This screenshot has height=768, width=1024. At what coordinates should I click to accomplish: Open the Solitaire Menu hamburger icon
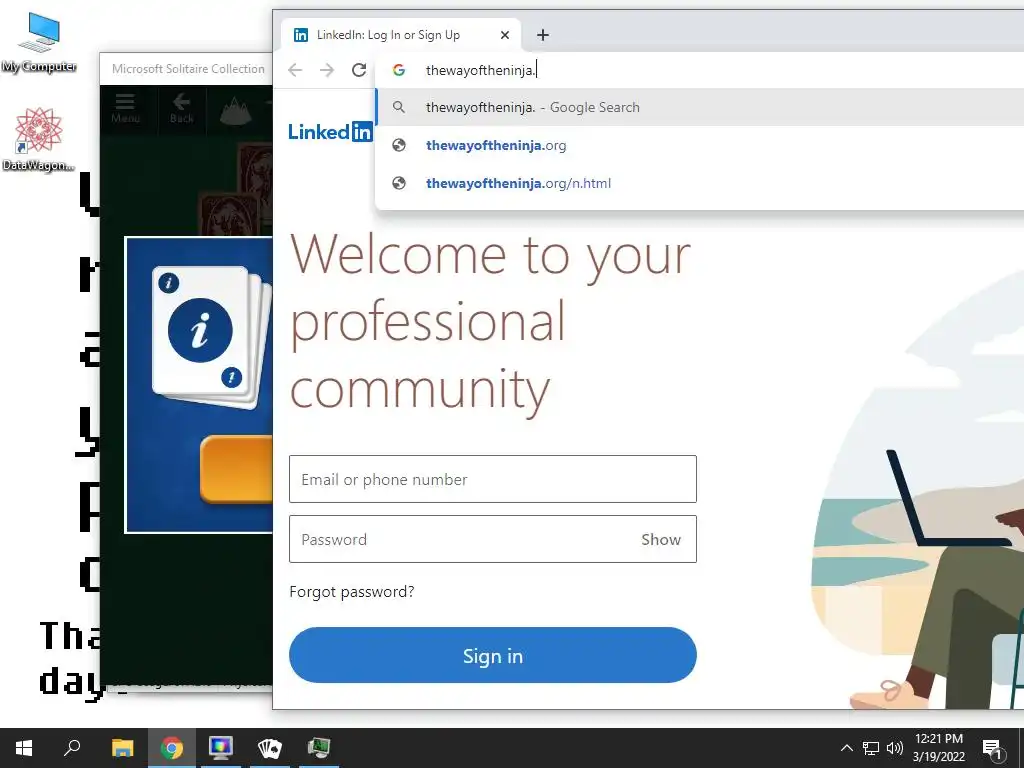(x=125, y=108)
